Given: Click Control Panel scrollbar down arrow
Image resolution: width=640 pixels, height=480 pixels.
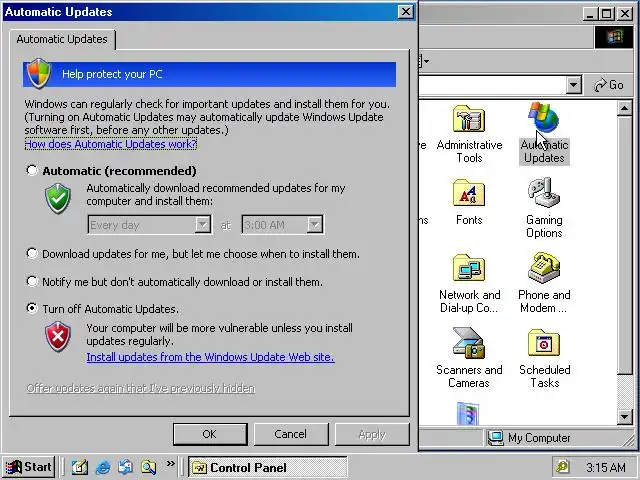Looking at the screenshot, I should point(624,417).
